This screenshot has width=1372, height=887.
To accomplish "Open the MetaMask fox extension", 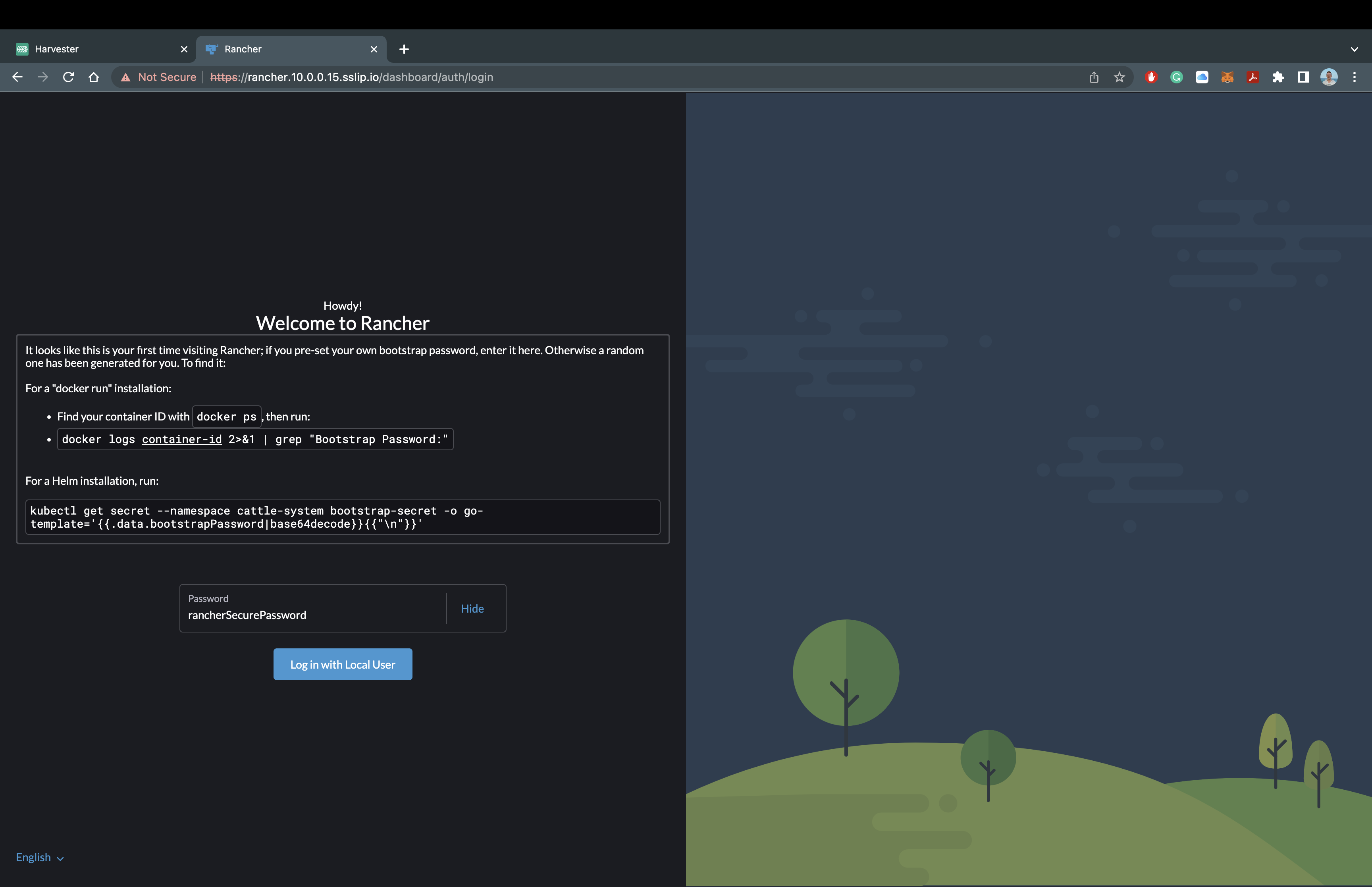I will (x=1227, y=77).
